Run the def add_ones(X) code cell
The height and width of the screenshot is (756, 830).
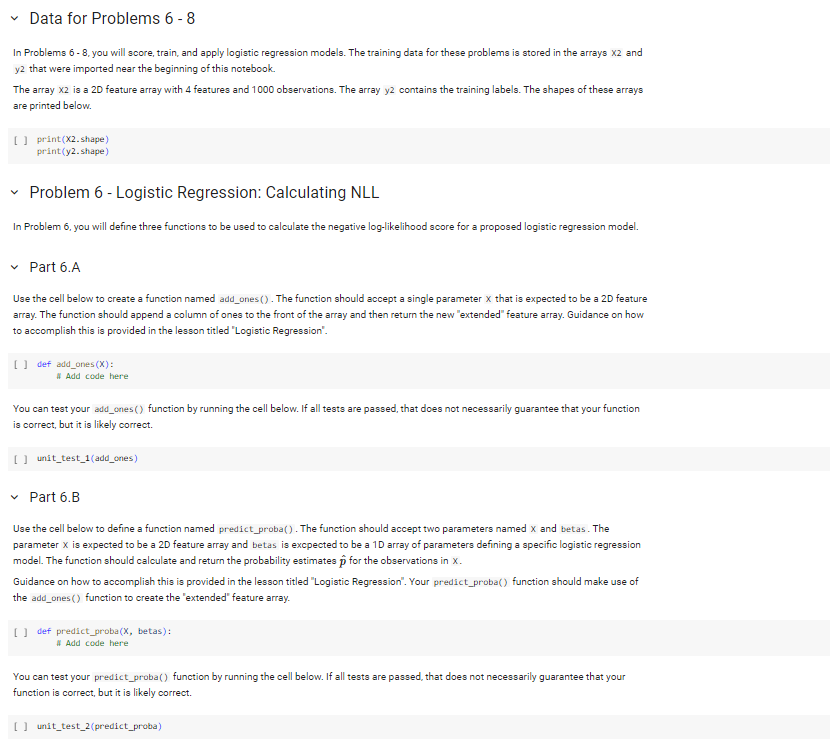pos(20,364)
